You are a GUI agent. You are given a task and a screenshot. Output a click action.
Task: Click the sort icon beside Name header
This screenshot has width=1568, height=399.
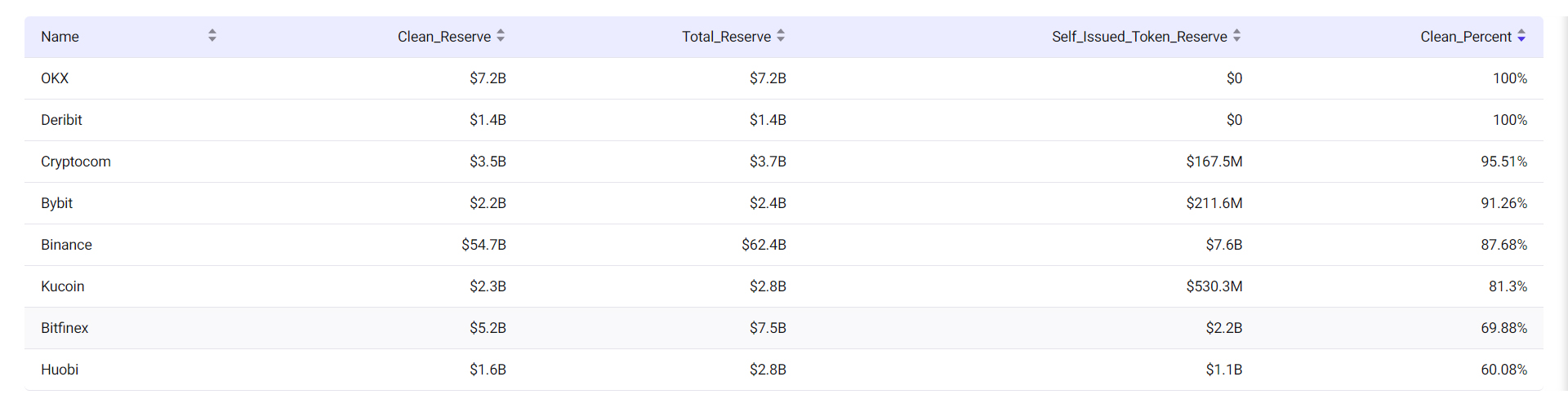pyautogui.click(x=212, y=36)
